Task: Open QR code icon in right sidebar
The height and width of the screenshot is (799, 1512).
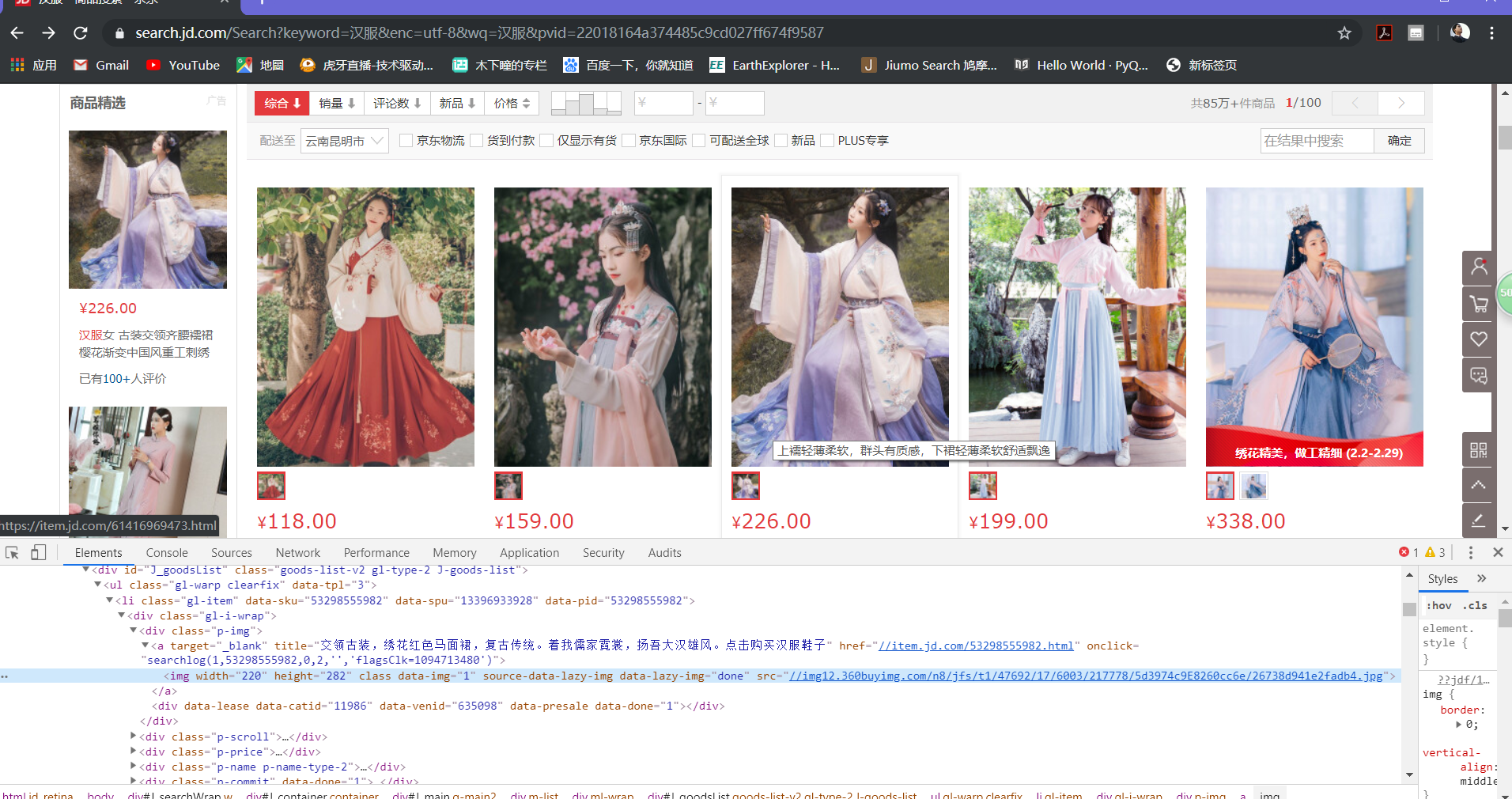Action: 1478,449
